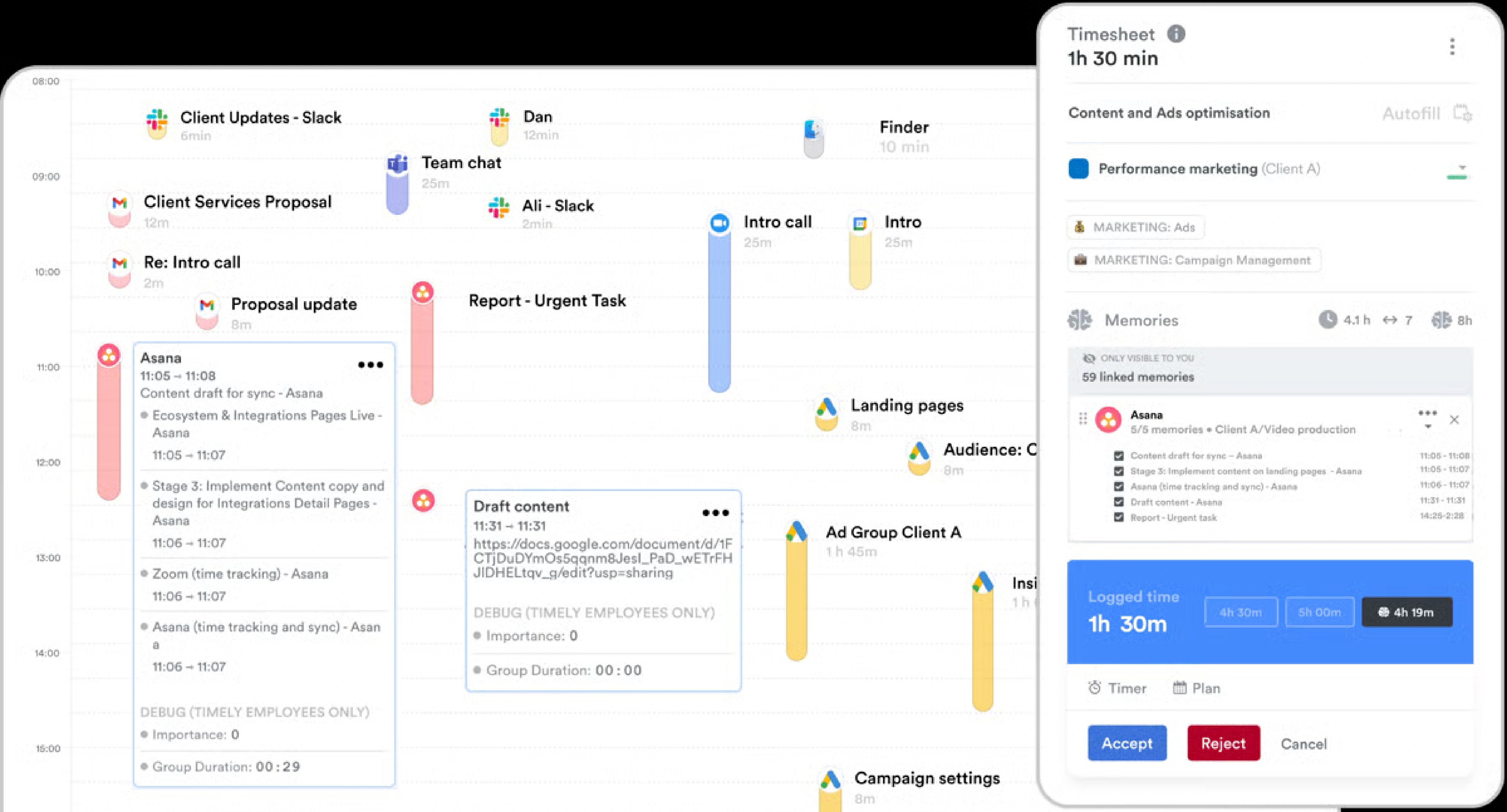Choose the 4h 30m logged time suggestion
This screenshot has width=1507, height=812.
(1241, 612)
